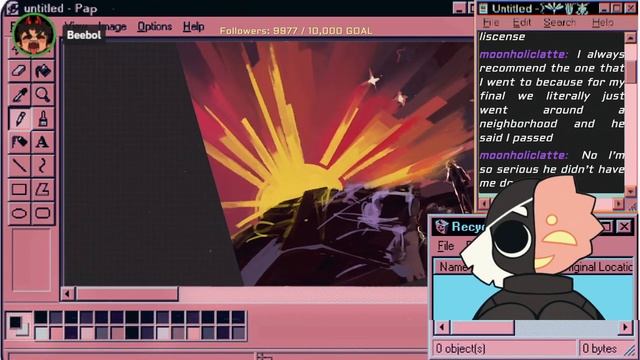This screenshot has height=360, width=640.
Task: Open File menu in Recycle window
Action: point(445,246)
